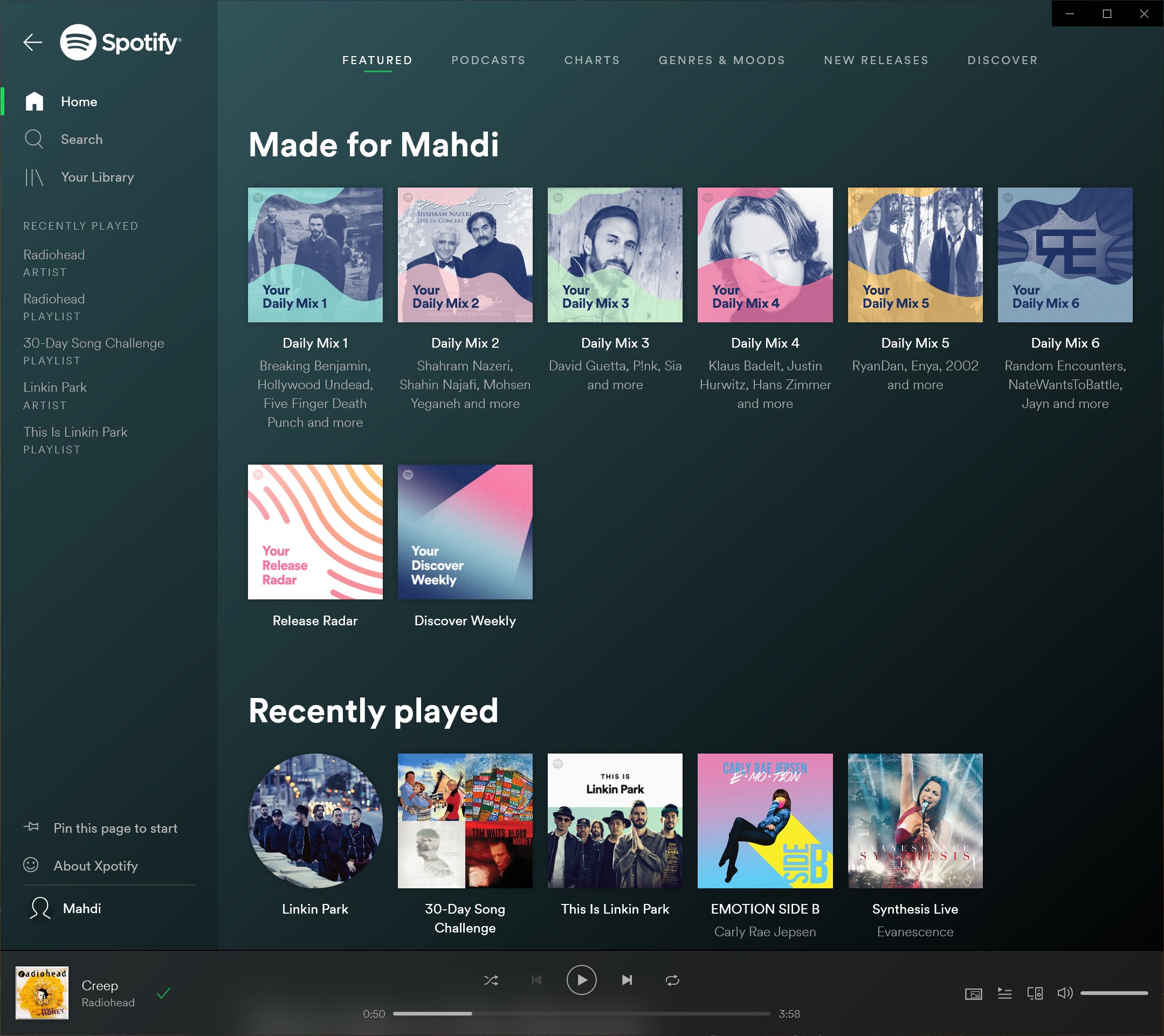
Task: Toggle repeat mode
Action: [672, 980]
